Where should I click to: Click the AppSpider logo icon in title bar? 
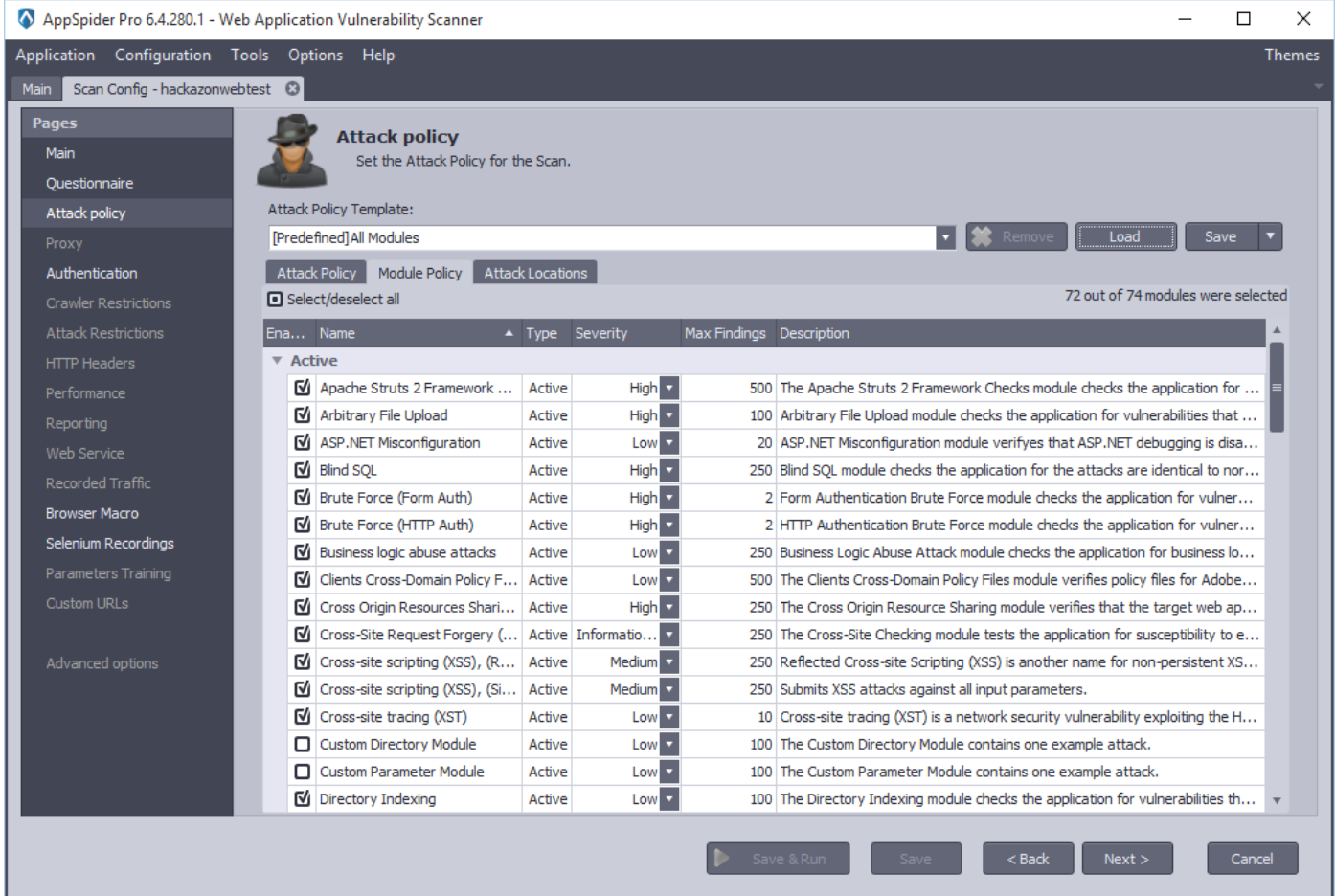coord(26,18)
